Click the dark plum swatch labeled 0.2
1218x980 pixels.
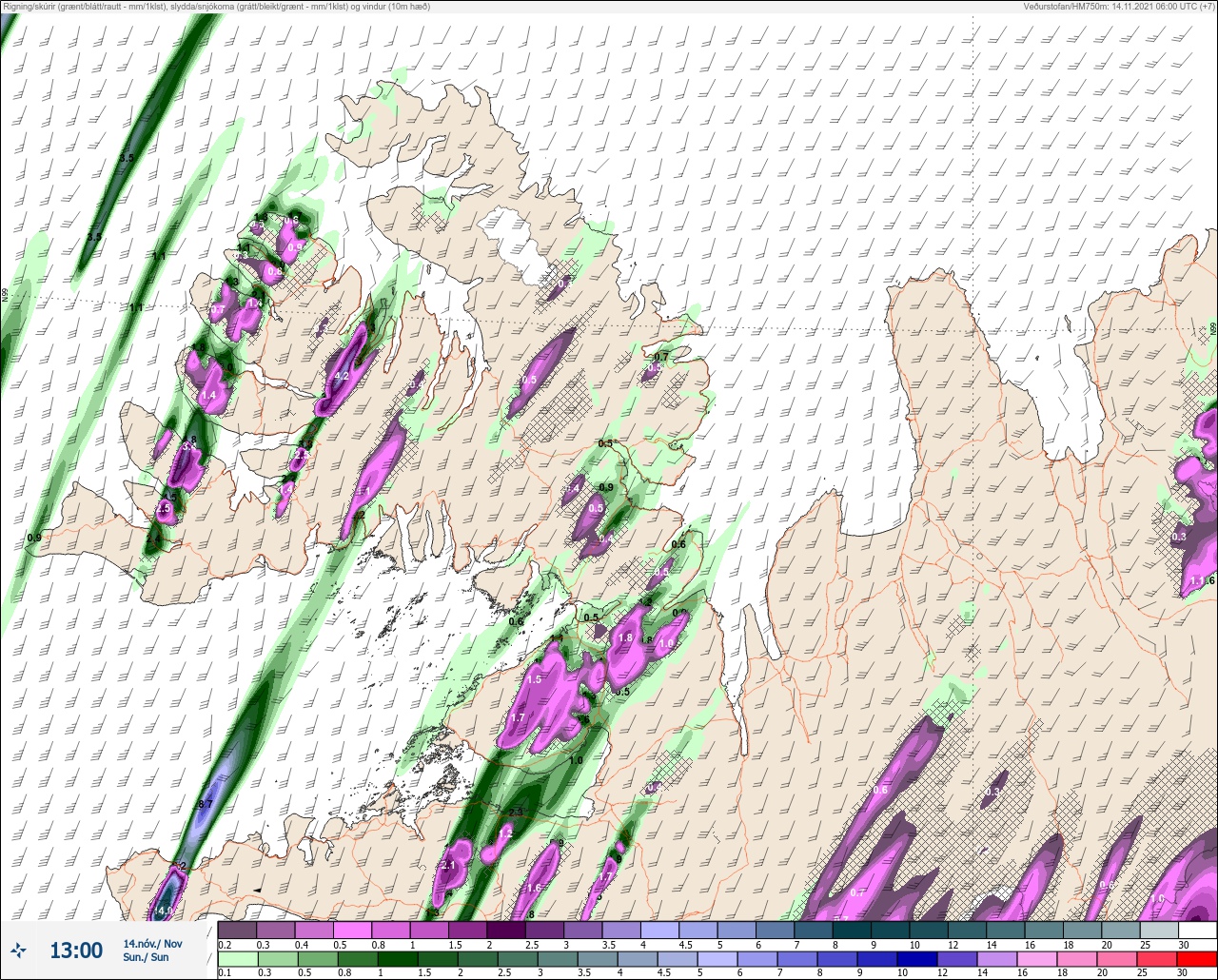click(237, 930)
